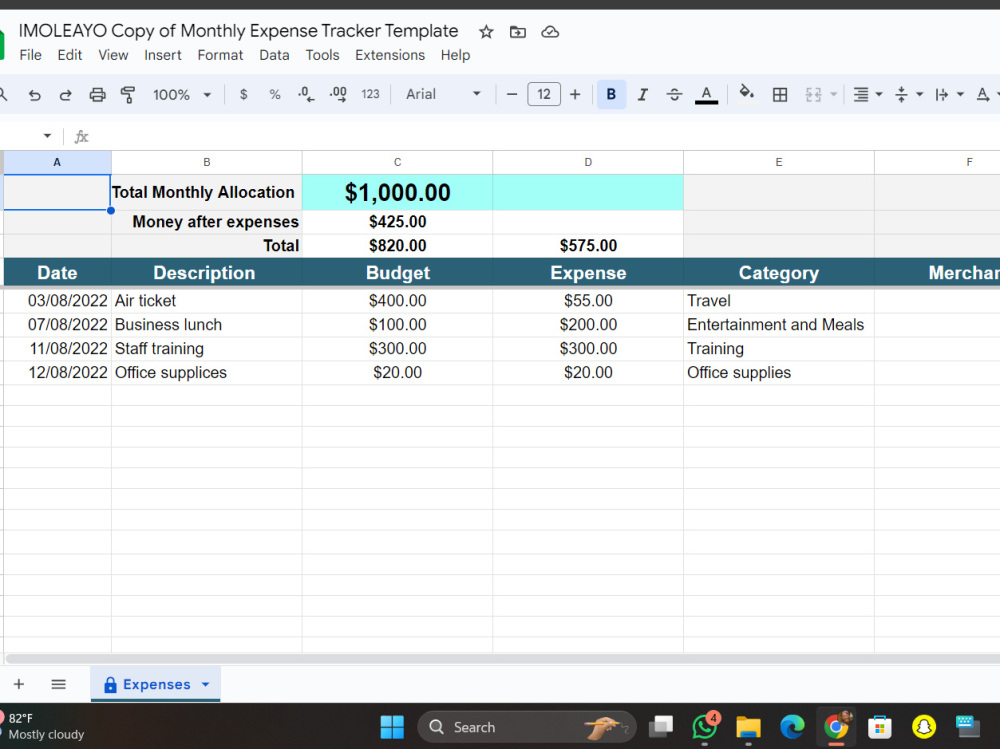
Task: Expand the name box dropdown arrow
Action: 47,135
